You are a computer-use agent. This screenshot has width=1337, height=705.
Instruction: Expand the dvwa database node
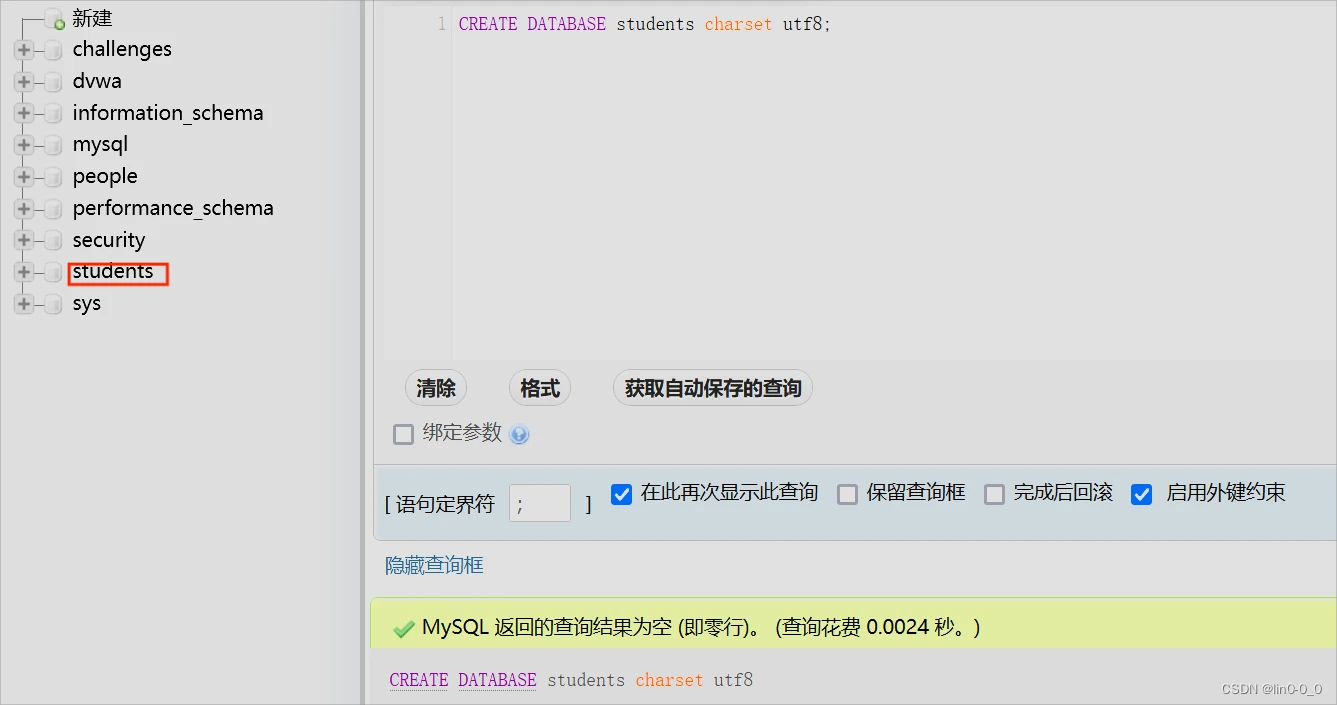point(24,82)
